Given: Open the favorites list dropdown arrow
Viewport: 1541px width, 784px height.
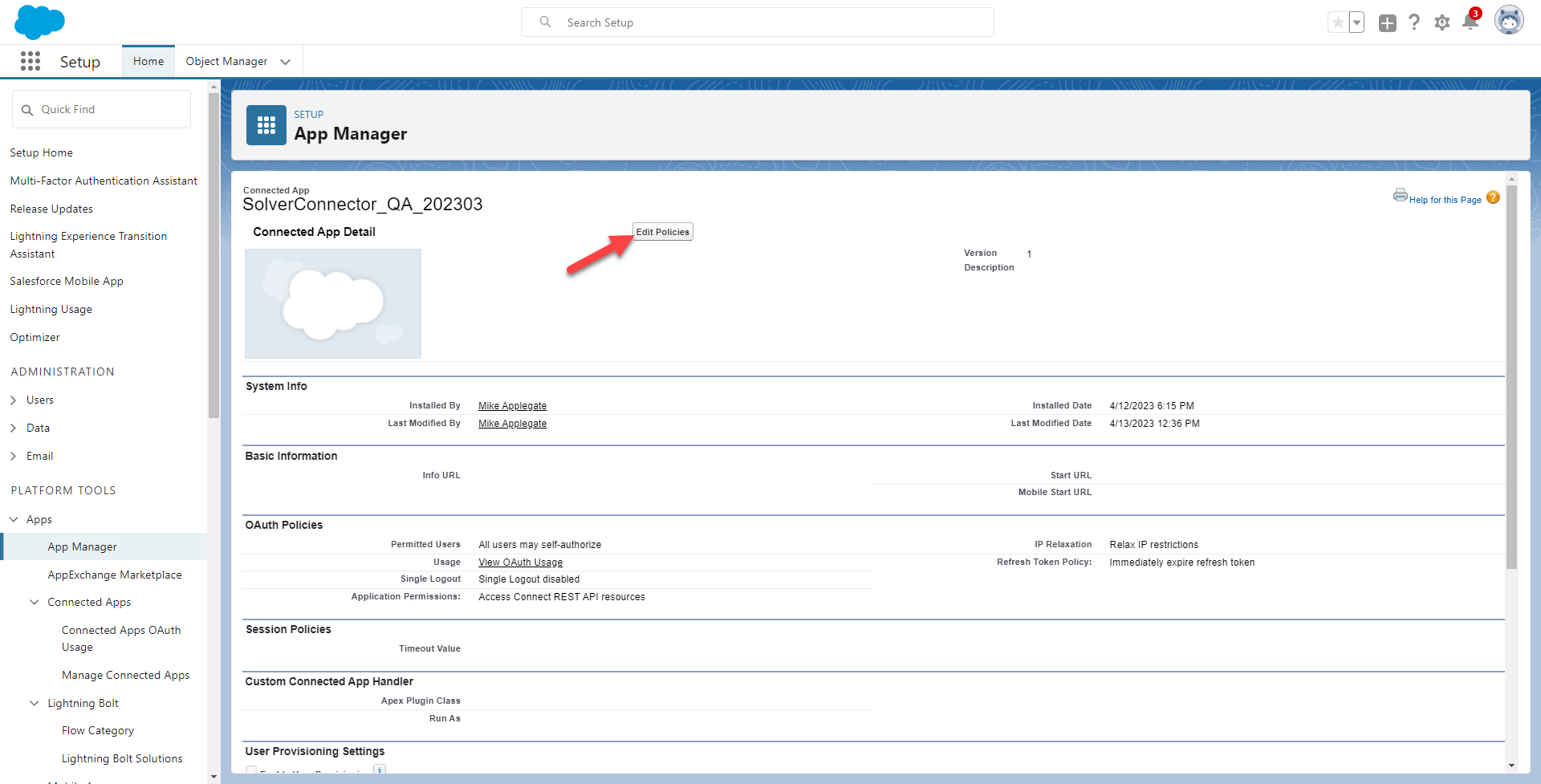Looking at the screenshot, I should coord(1356,22).
